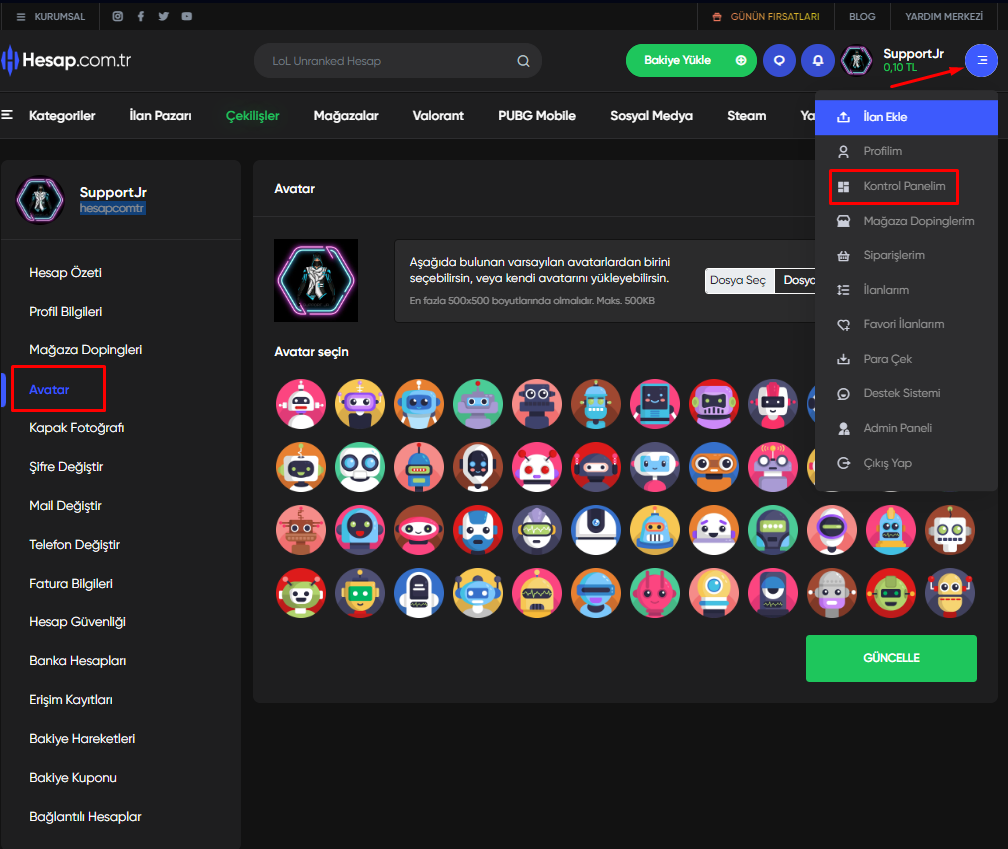The height and width of the screenshot is (849, 1008).
Task: Select İlan Ekle from the account menu
Action: pos(906,117)
